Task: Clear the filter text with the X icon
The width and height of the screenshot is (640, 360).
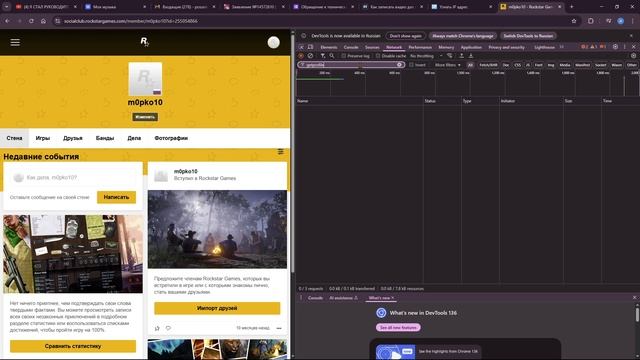Action: [399, 65]
